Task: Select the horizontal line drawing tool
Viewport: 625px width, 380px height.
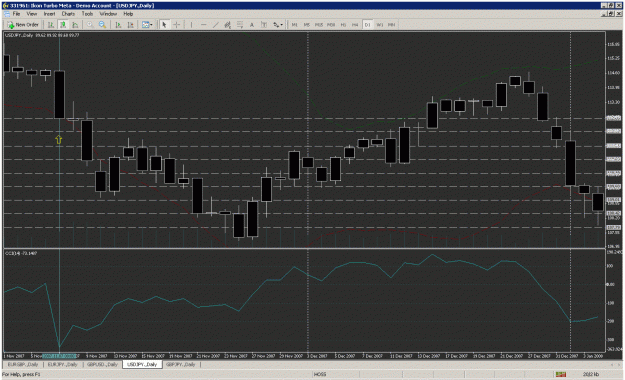Action: pos(203,25)
